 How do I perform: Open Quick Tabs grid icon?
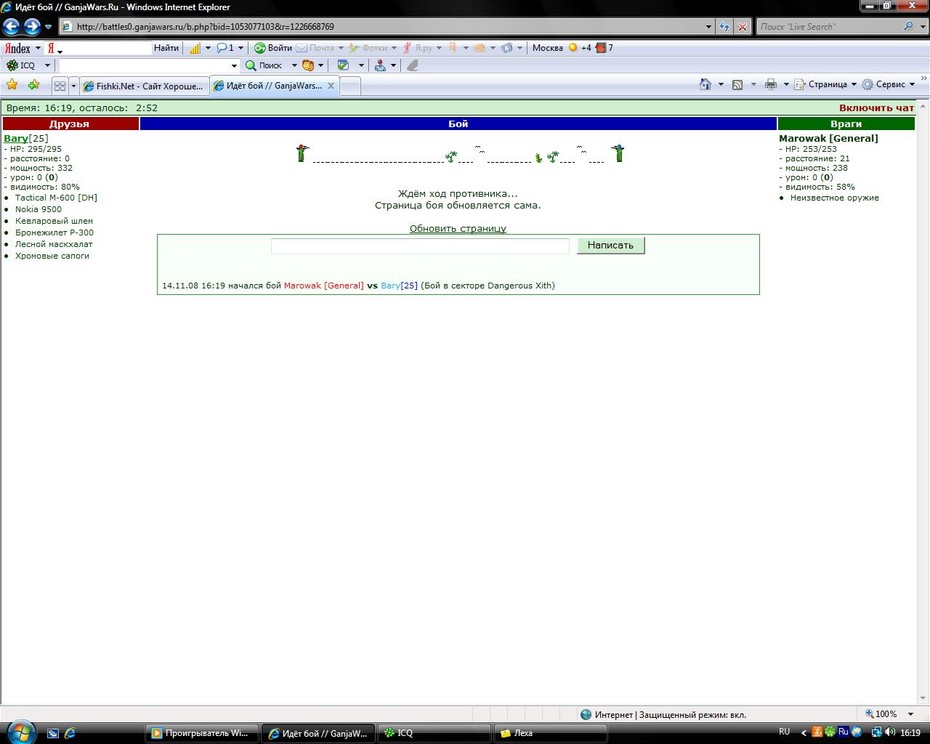[60, 86]
